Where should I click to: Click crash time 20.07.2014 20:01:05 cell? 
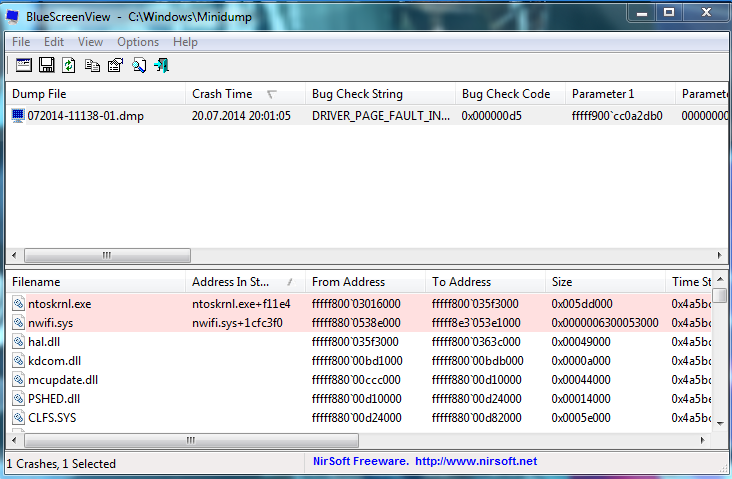point(241,116)
